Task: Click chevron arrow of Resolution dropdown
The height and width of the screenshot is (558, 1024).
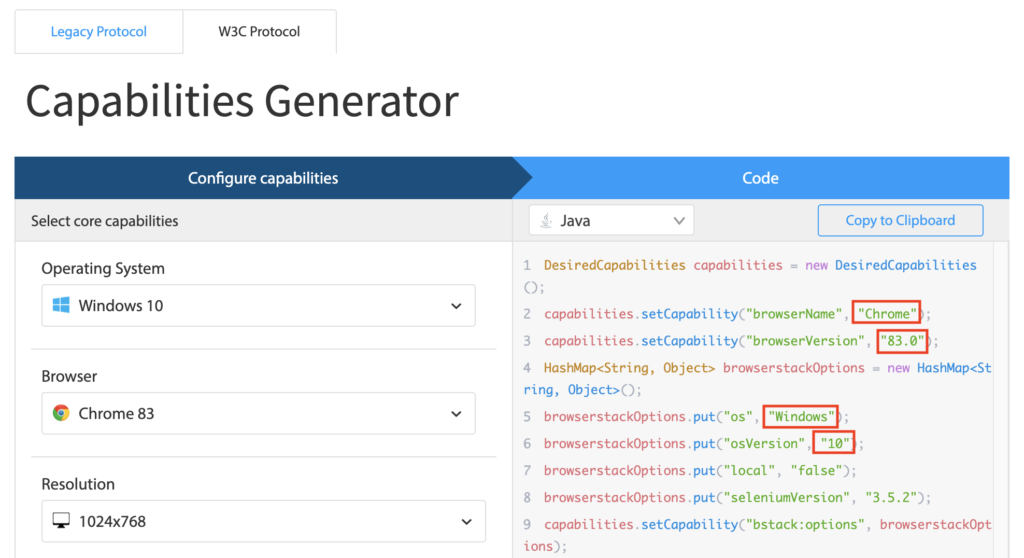Action: pos(466,521)
